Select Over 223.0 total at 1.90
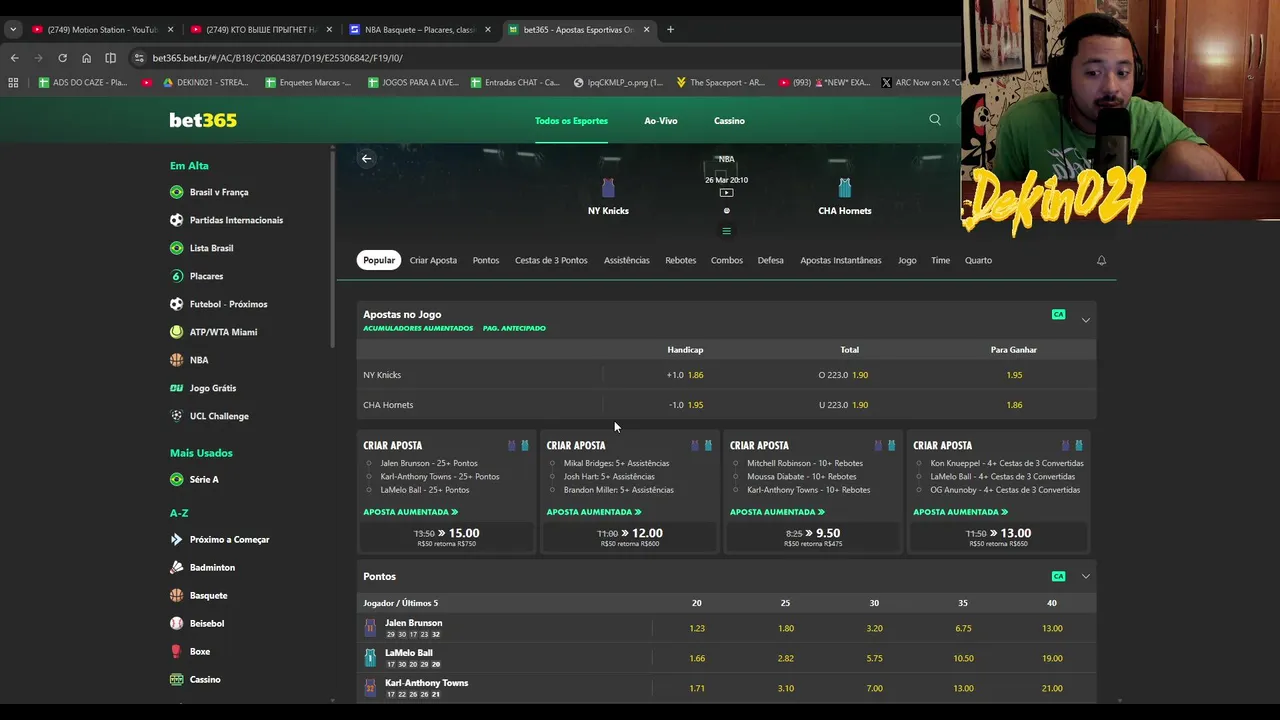This screenshot has height=720, width=1280. (x=849, y=375)
